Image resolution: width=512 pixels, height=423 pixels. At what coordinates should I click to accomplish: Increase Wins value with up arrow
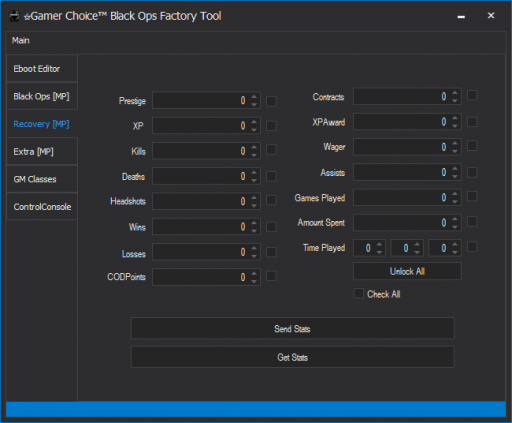pos(254,223)
